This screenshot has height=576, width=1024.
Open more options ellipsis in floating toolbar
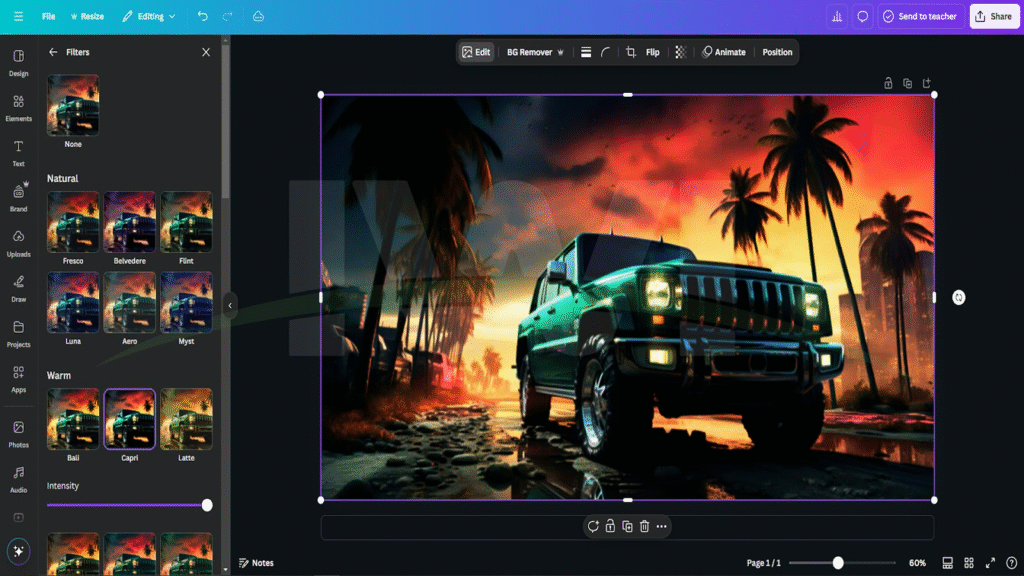[x=662, y=526]
